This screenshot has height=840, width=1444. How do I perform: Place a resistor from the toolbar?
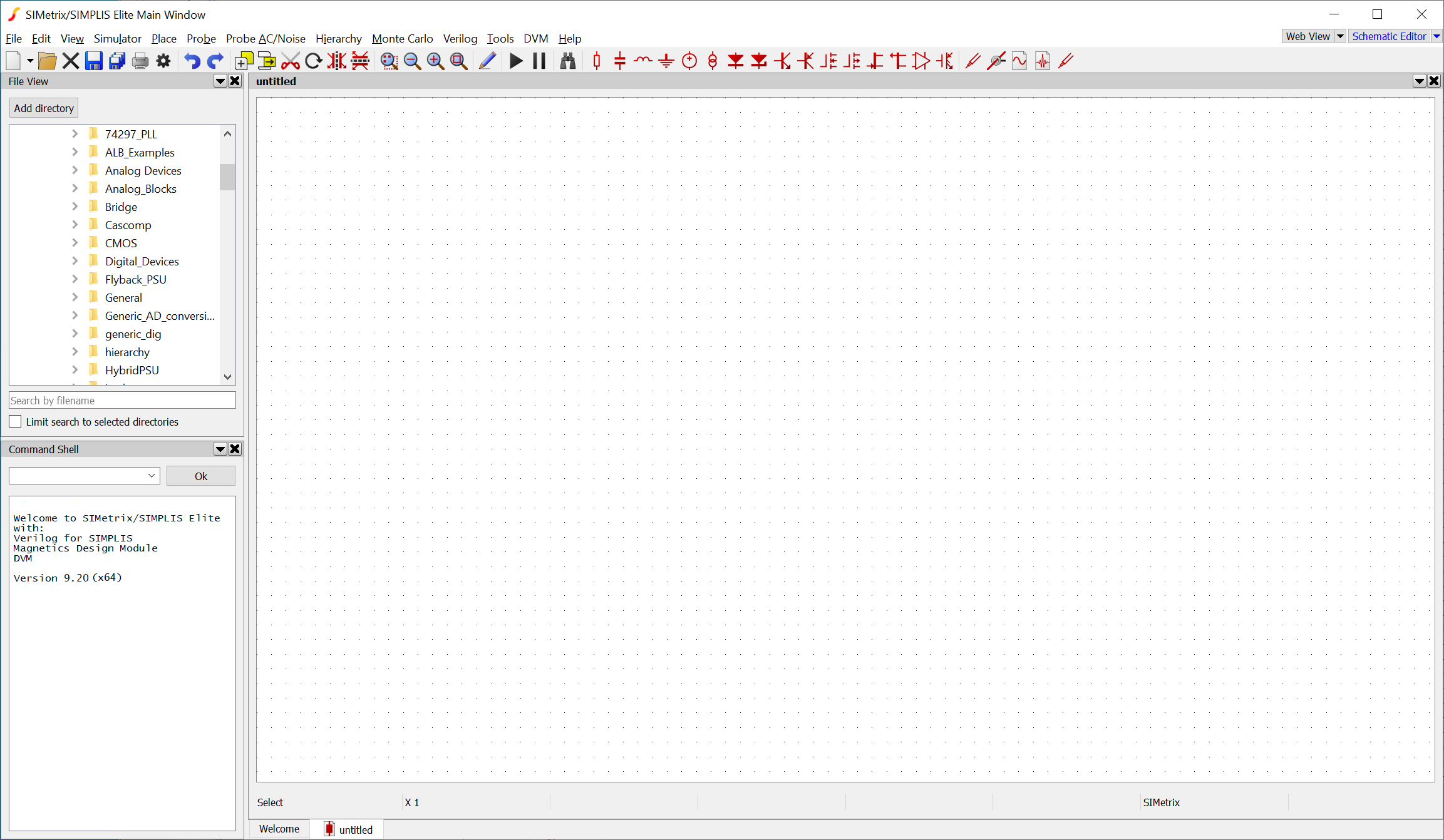(596, 61)
